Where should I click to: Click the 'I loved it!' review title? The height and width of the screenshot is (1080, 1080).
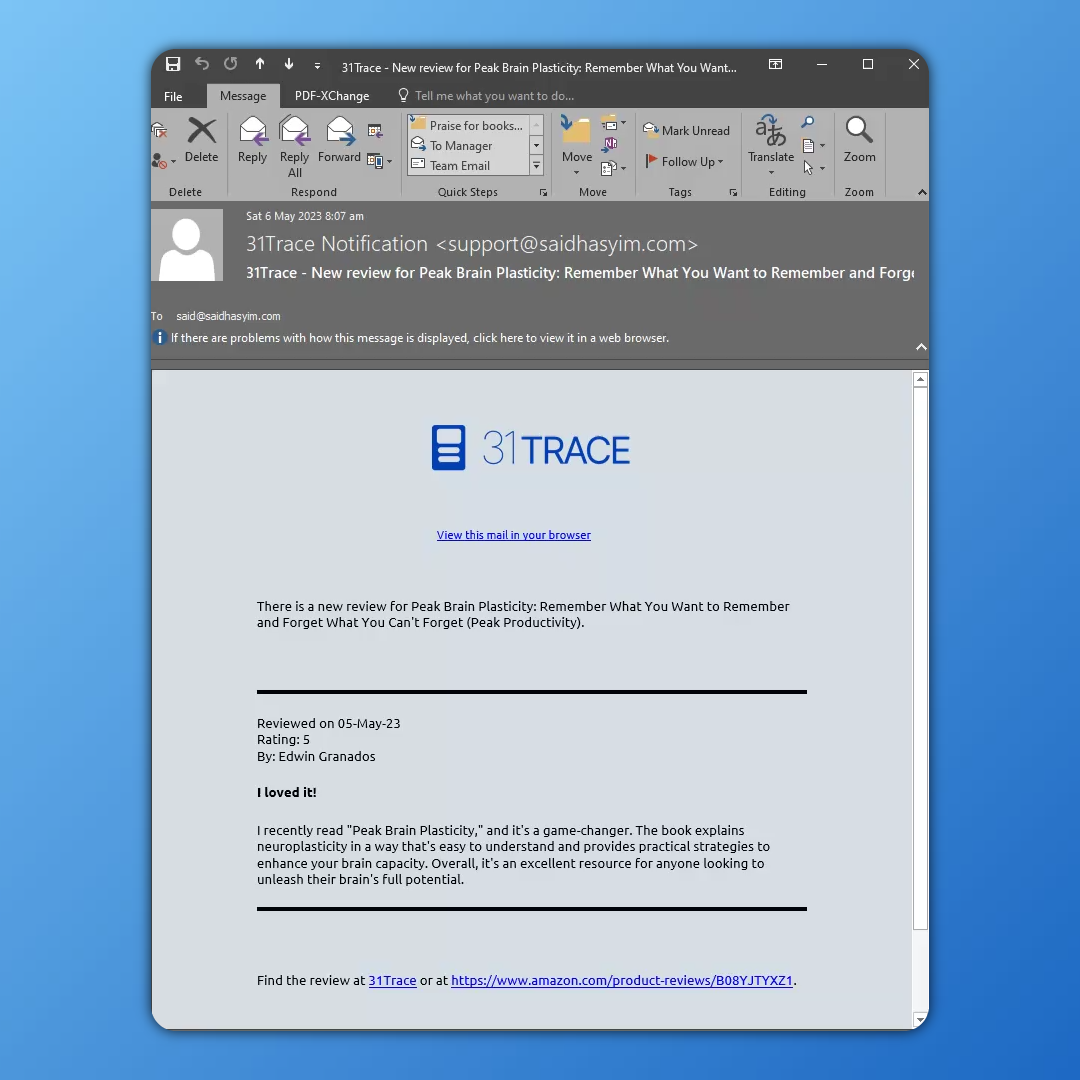click(x=287, y=792)
